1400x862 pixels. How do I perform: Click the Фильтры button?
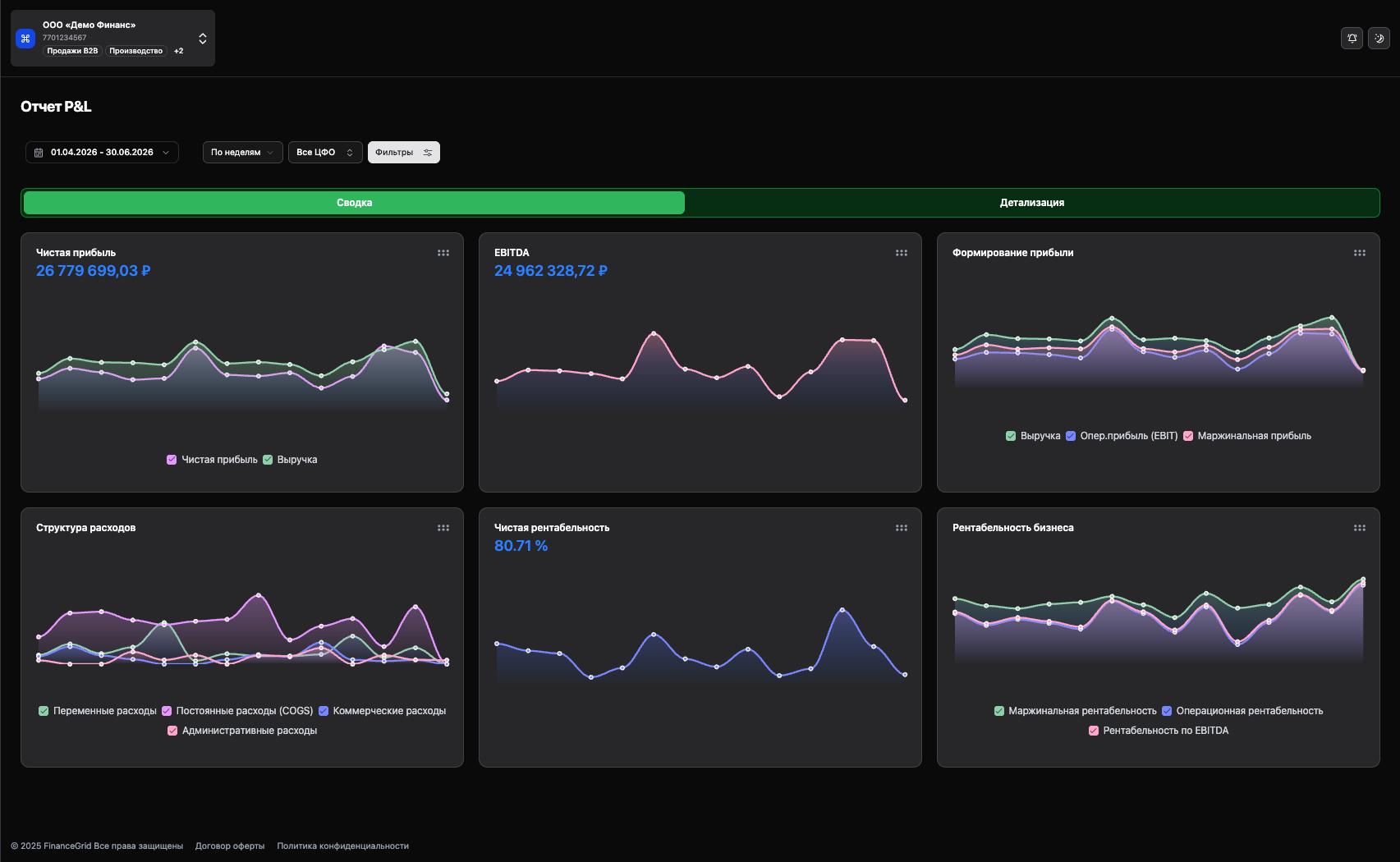404,153
